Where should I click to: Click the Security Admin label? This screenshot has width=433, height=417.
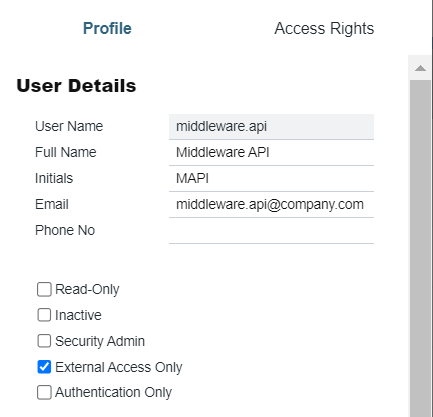pyautogui.click(x=100, y=341)
